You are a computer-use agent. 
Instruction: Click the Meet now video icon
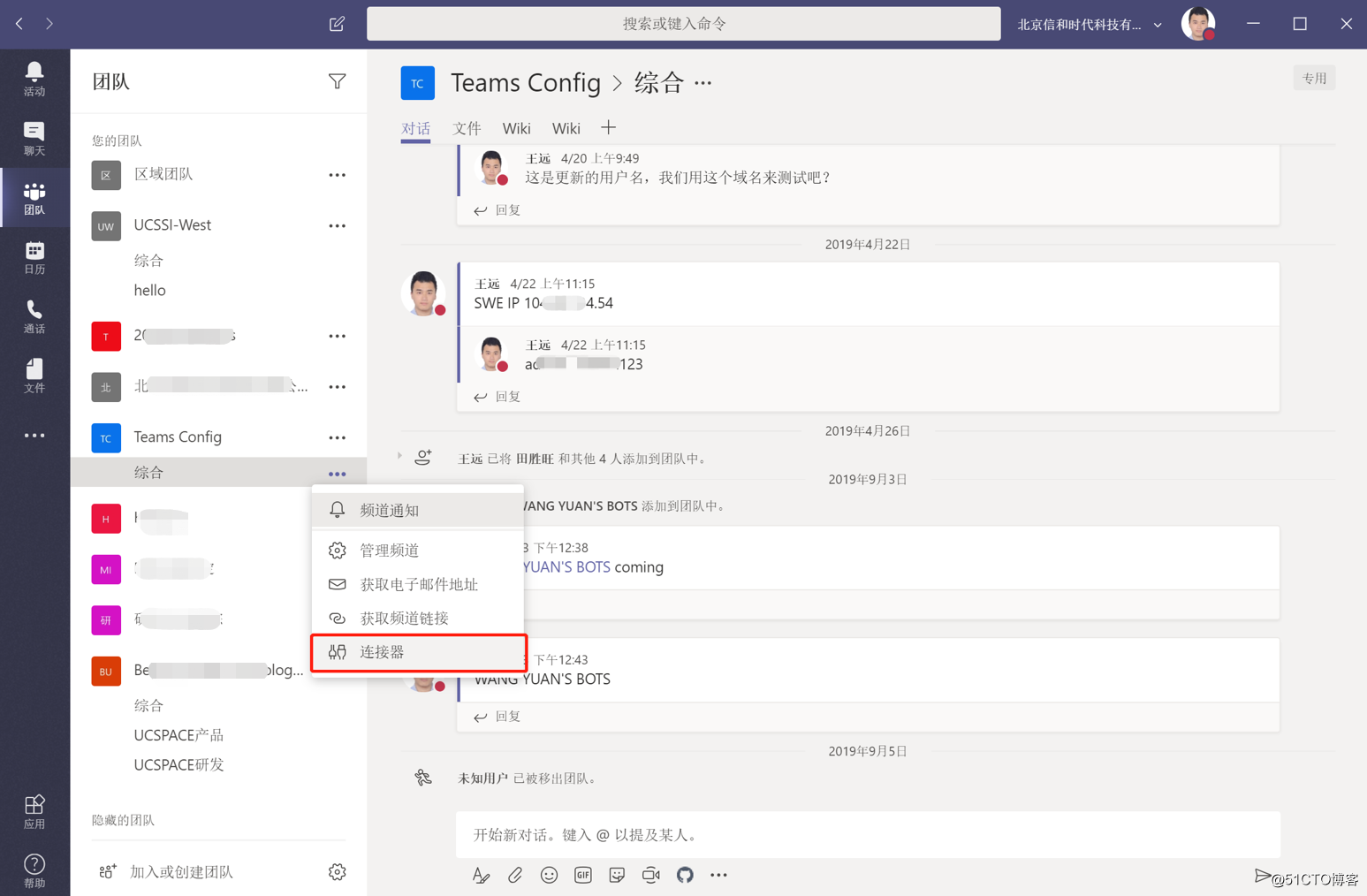(651, 875)
